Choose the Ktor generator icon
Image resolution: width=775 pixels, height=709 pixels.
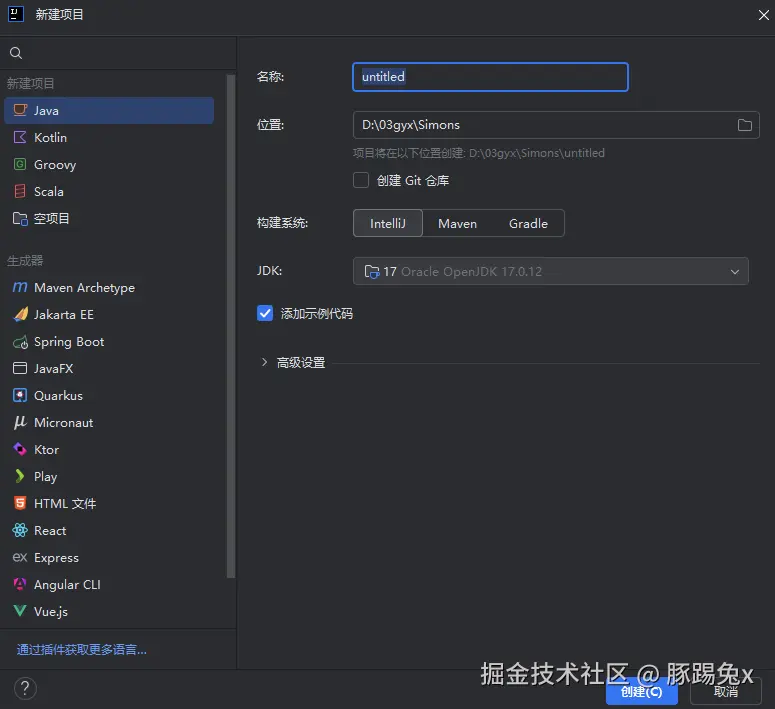20,449
